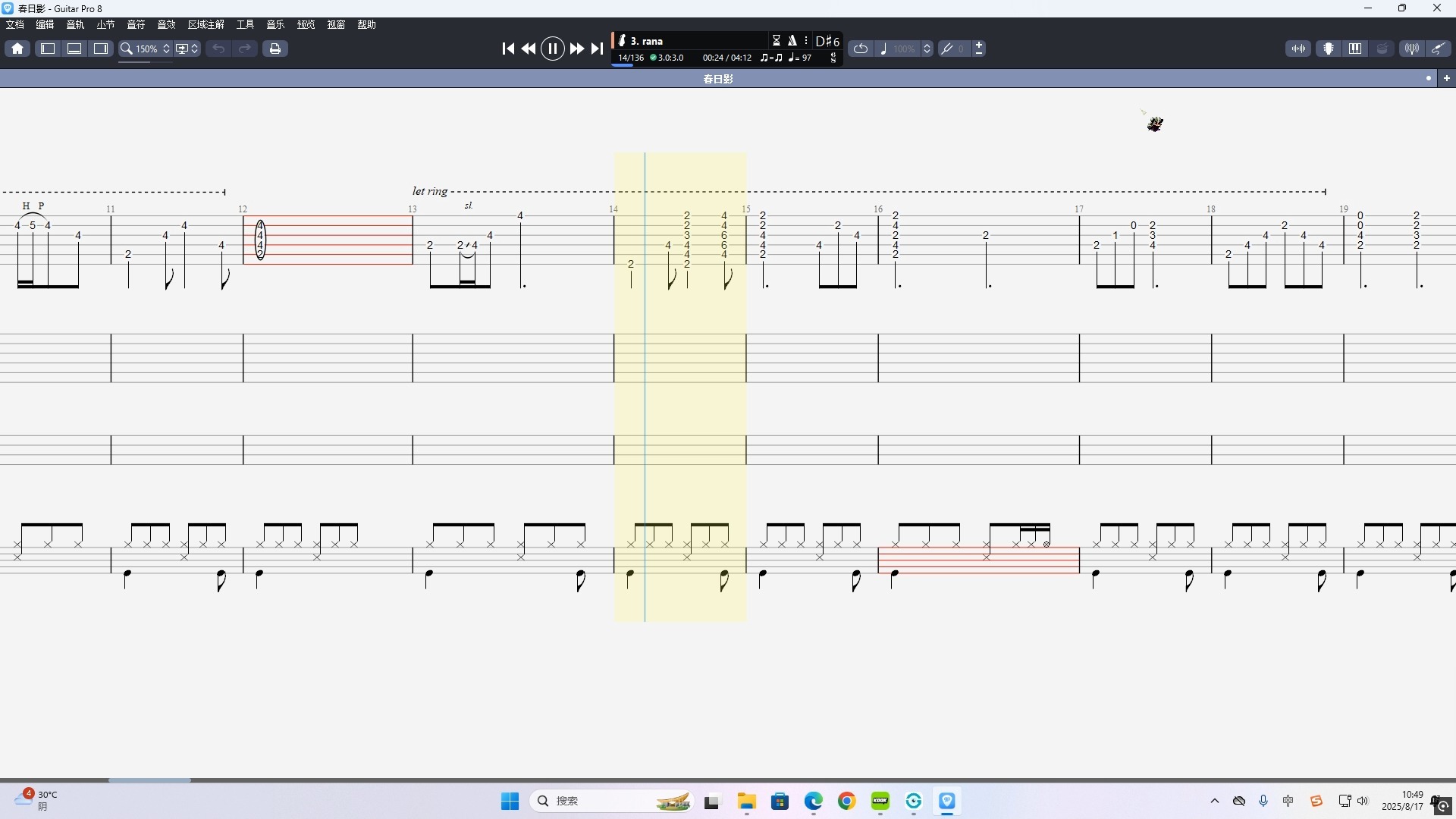
Task: Click the playback cursor line in bar 14
Action: tap(645, 387)
